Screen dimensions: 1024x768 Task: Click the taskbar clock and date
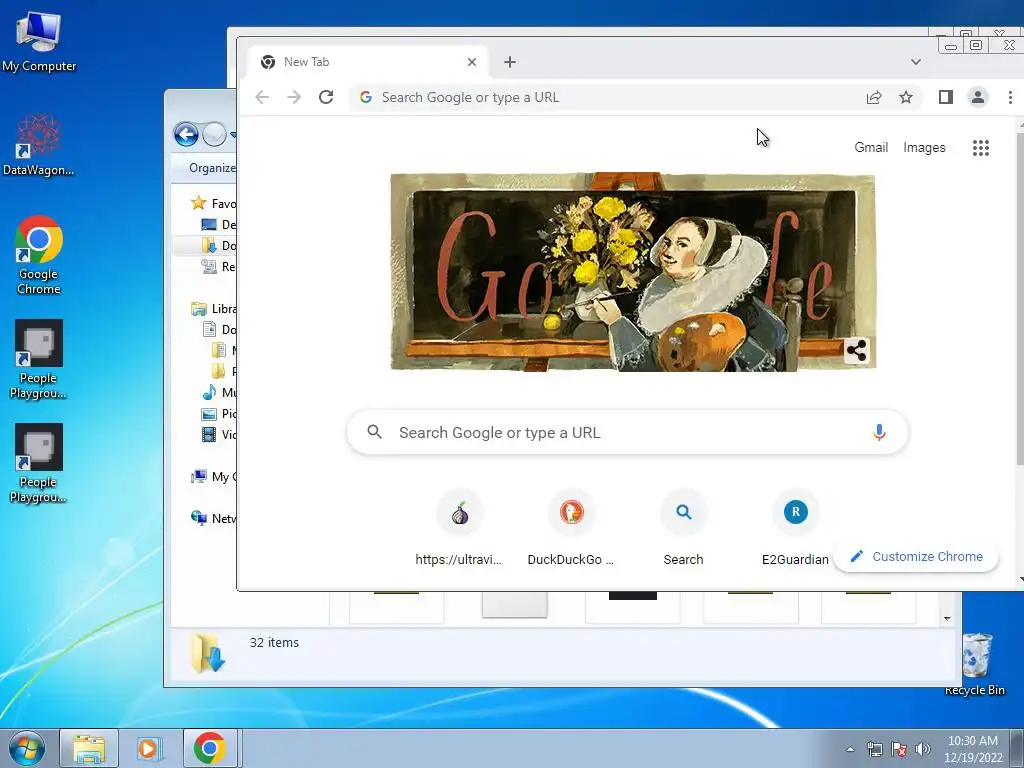point(973,749)
